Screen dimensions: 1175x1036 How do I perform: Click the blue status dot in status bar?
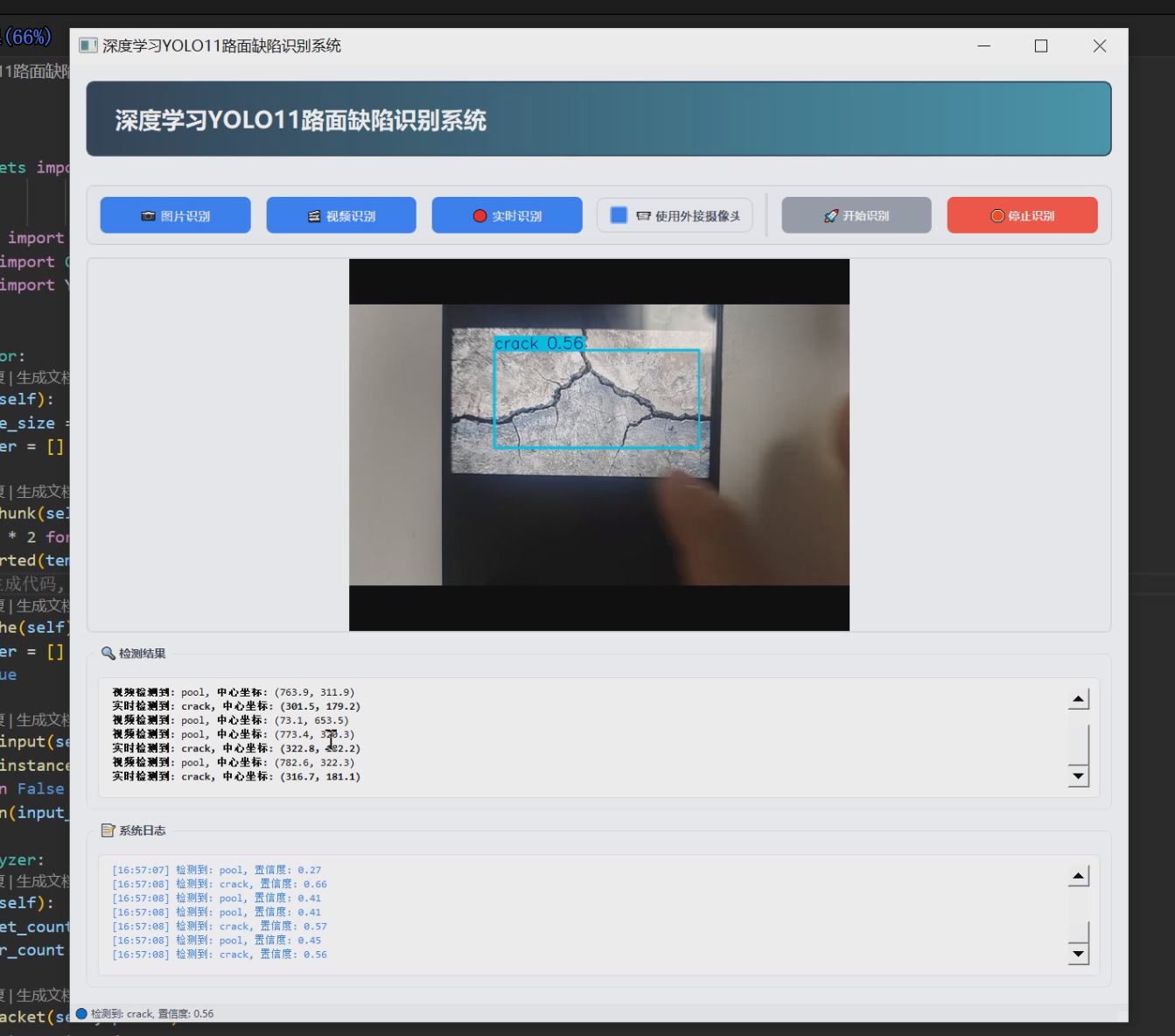click(x=81, y=1014)
